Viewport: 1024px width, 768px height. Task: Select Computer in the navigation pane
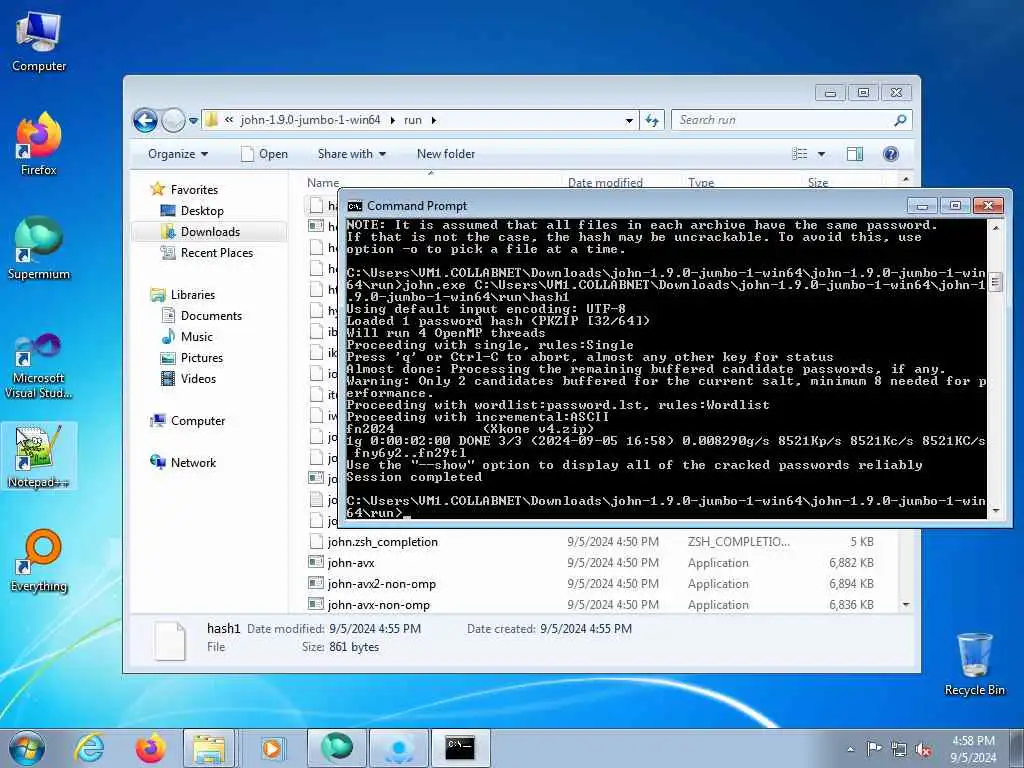[x=197, y=421]
